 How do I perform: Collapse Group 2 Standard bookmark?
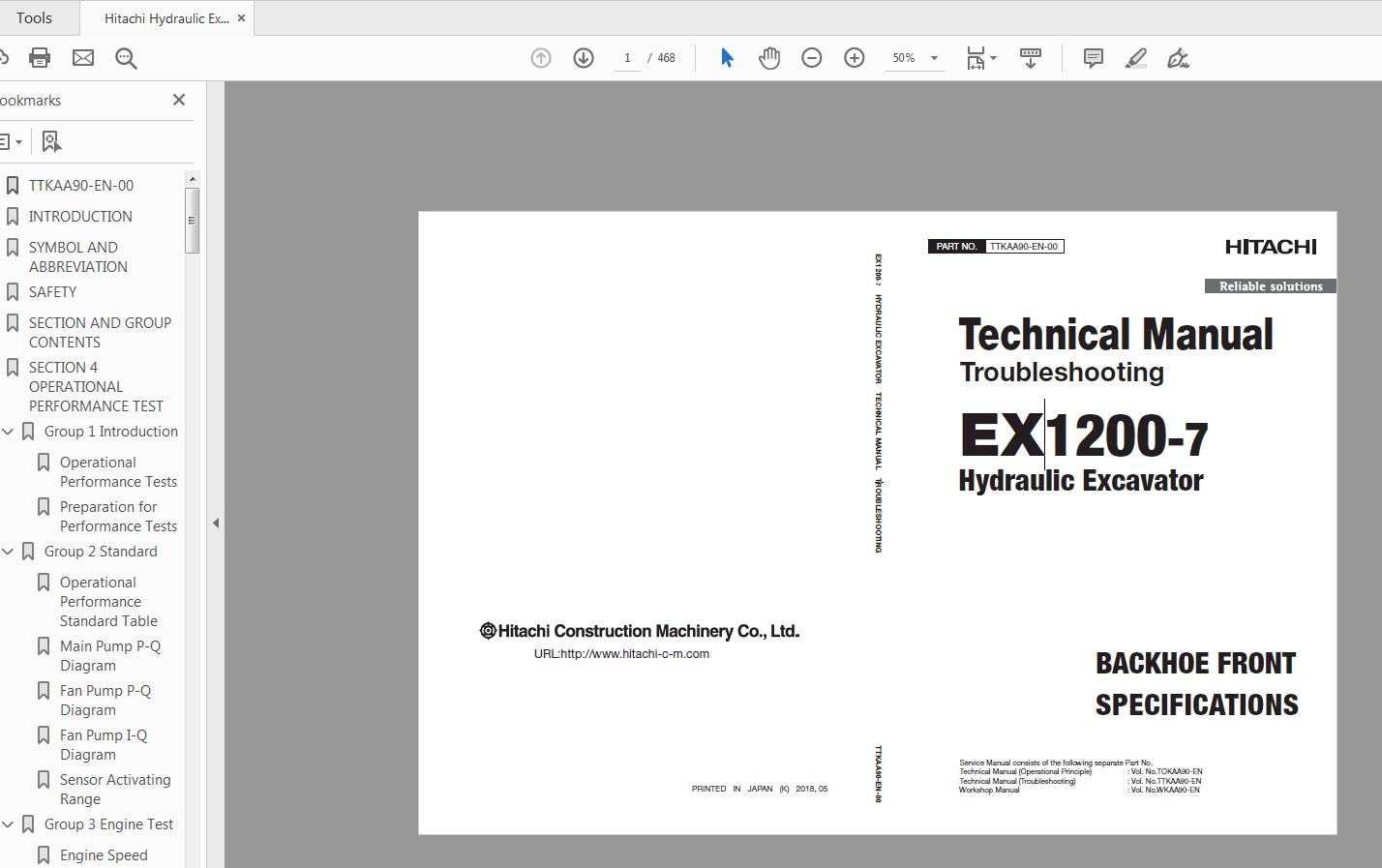[8, 552]
